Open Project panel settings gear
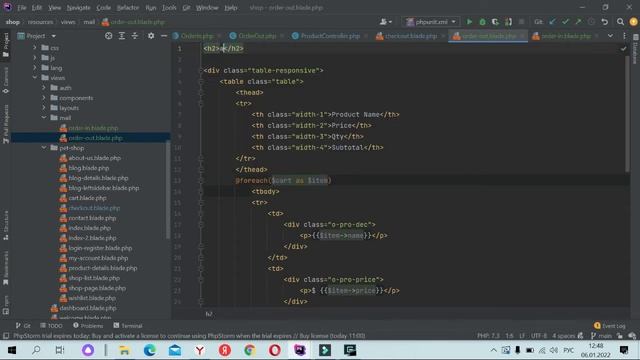640x360 pixels. 151,36
